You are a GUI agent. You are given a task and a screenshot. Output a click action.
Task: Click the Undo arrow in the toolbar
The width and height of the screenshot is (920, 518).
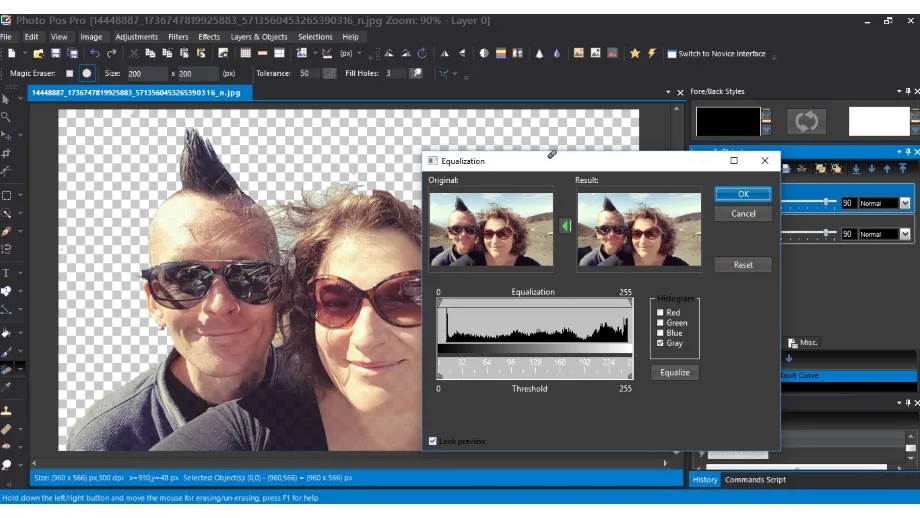click(94, 54)
